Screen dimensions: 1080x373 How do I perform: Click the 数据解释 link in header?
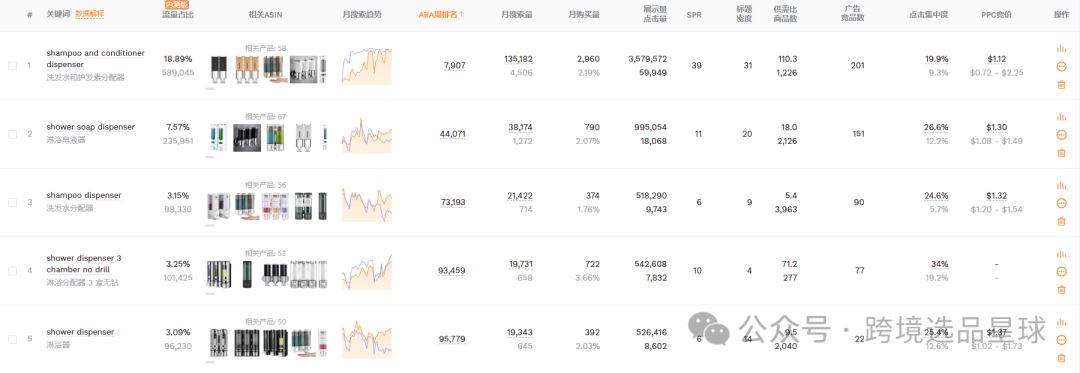(x=90, y=14)
